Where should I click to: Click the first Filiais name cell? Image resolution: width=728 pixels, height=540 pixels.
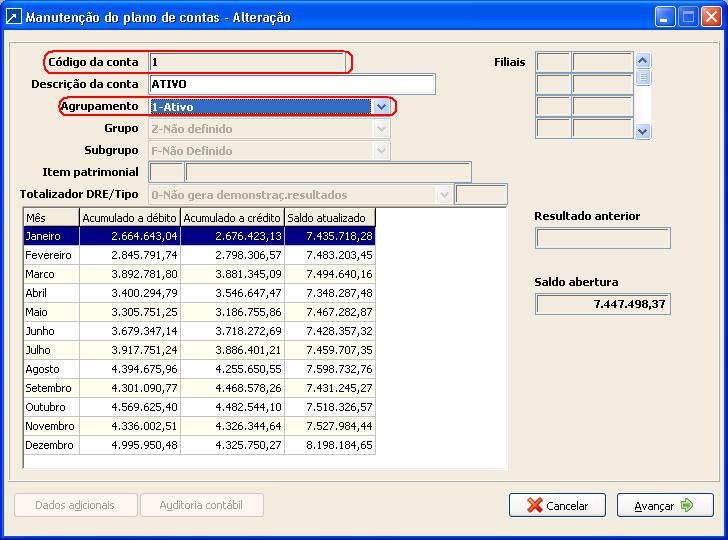[x=603, y=62]
